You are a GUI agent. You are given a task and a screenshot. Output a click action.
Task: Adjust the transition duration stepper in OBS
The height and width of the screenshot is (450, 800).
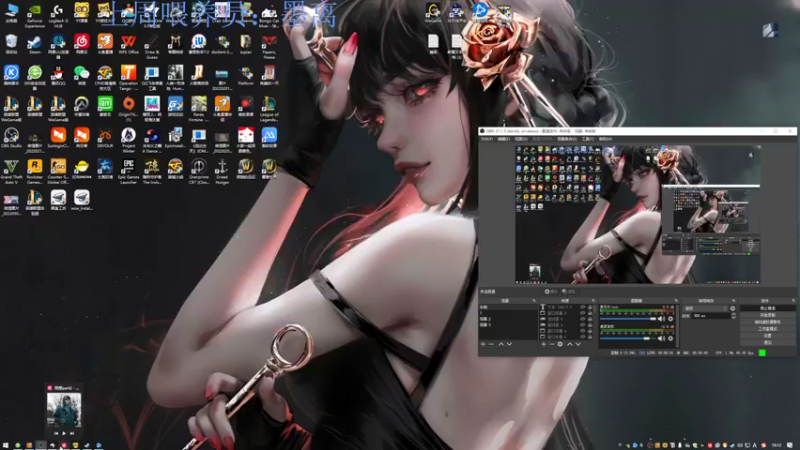pos(734,316)
